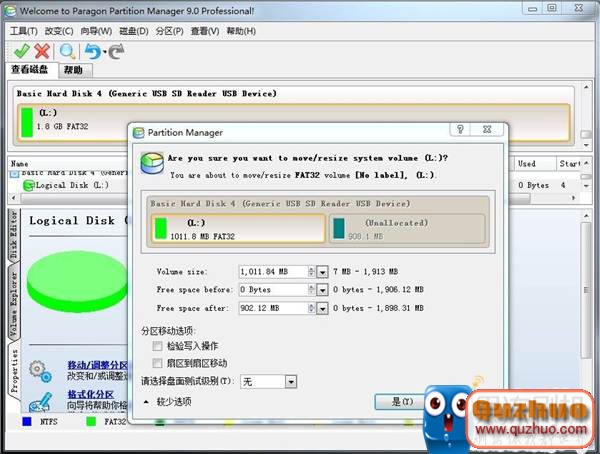
Task: Click the move/resize partition gear icon
Action: (x=40, y=371)
